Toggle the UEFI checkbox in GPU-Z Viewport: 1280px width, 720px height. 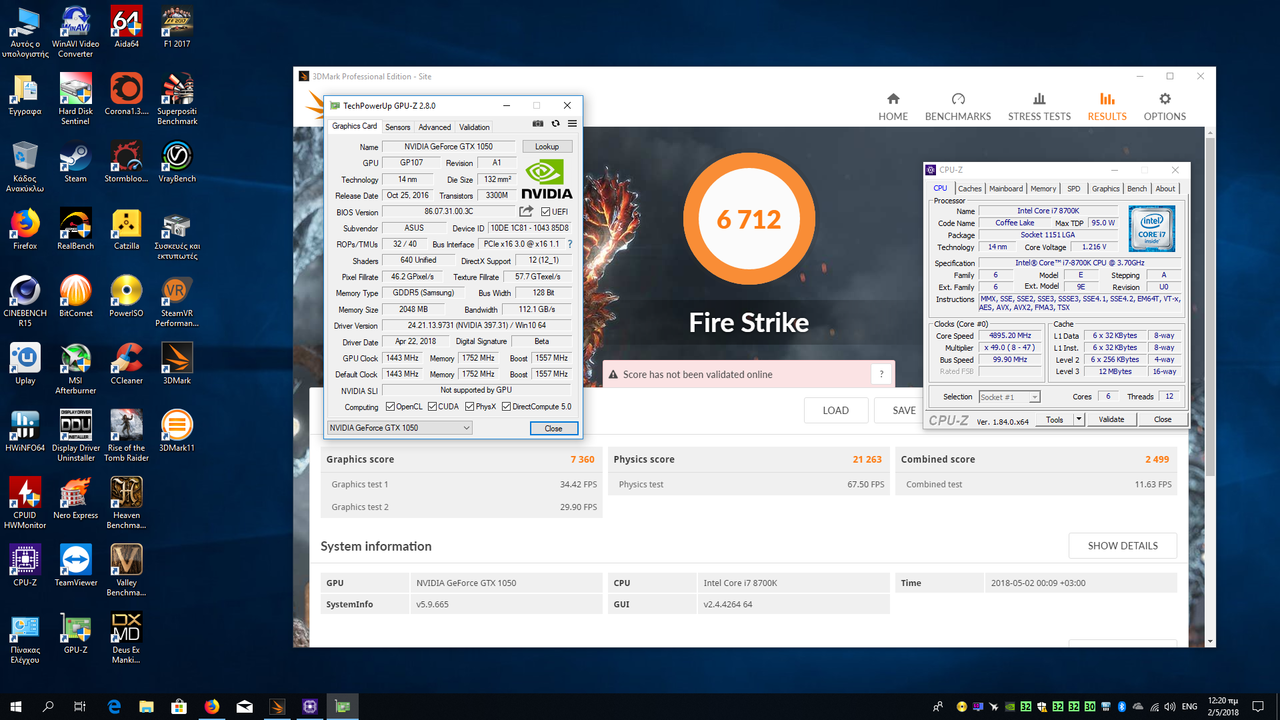(x=545, y=212)
